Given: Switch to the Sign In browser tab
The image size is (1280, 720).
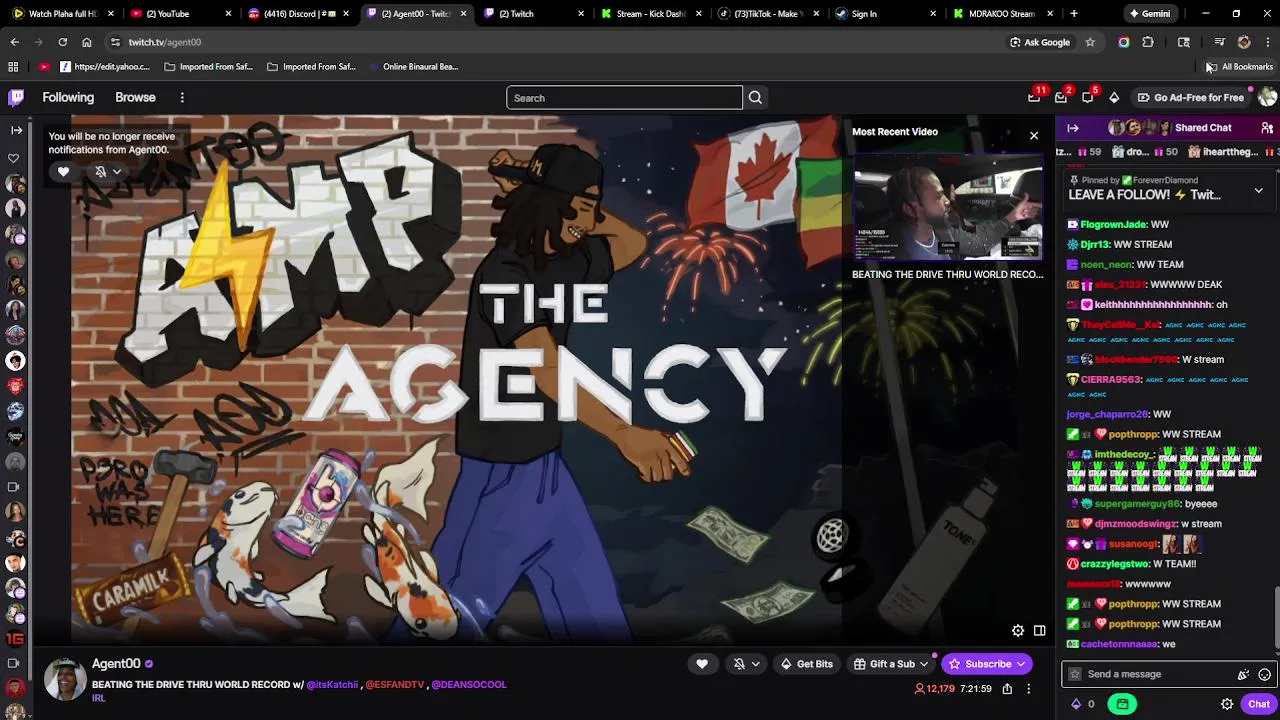Looking at the screenshot, I should point(886,14).
